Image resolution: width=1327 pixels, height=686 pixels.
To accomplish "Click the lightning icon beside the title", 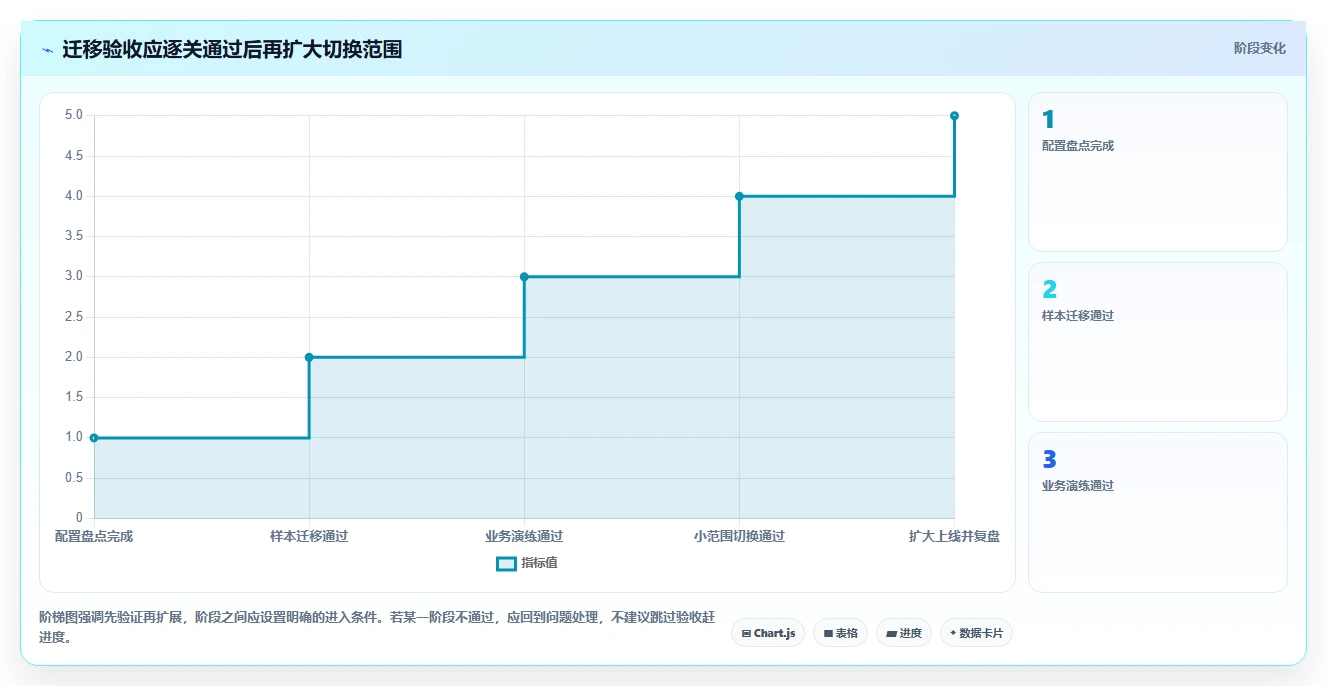I will tap(47, 49).
